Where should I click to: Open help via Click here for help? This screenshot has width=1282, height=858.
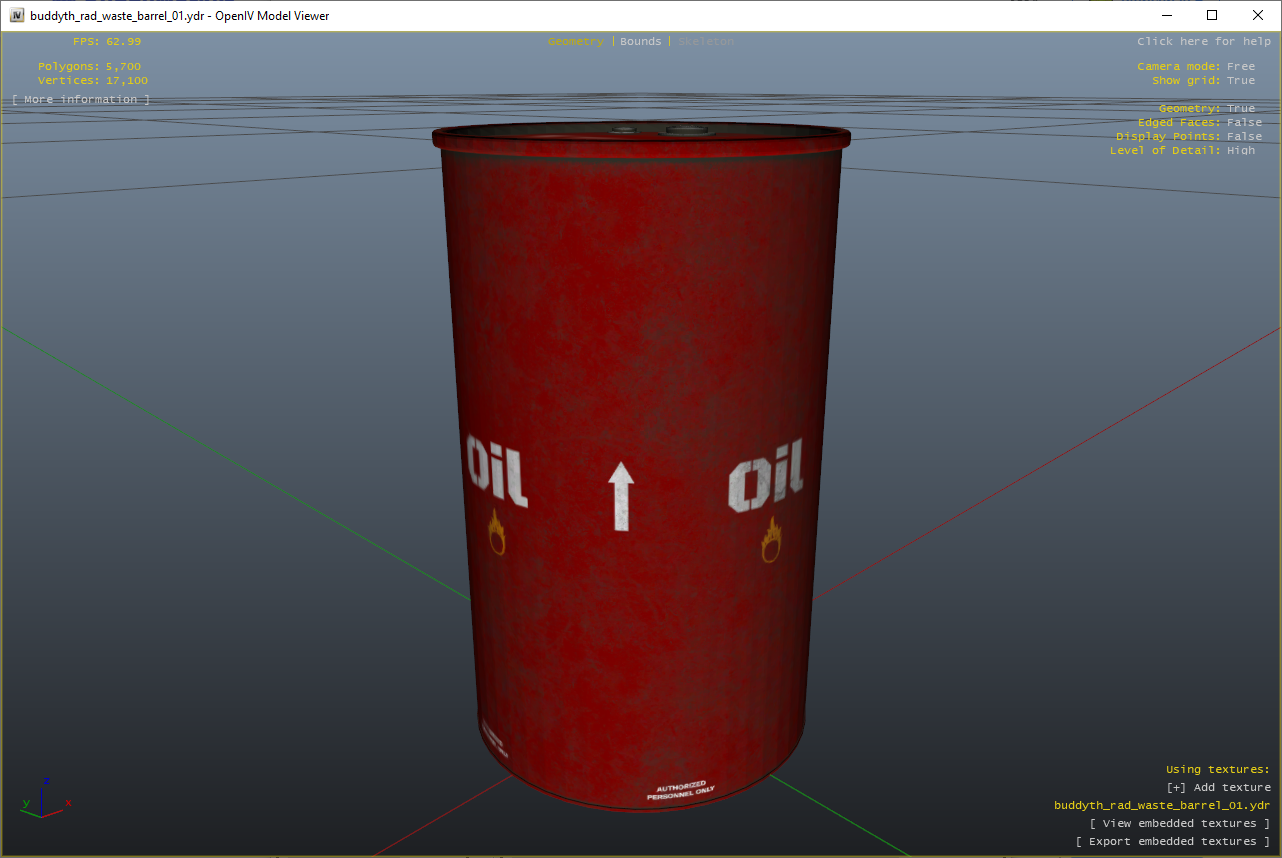(1204, 42)
